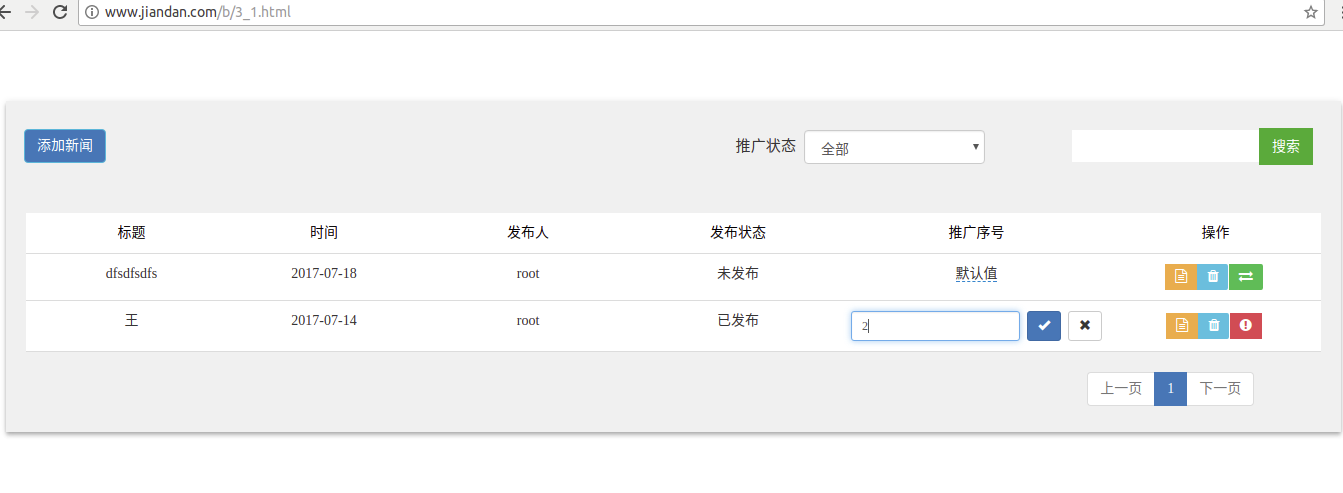Click the search text field

(x=1165, y=146)
